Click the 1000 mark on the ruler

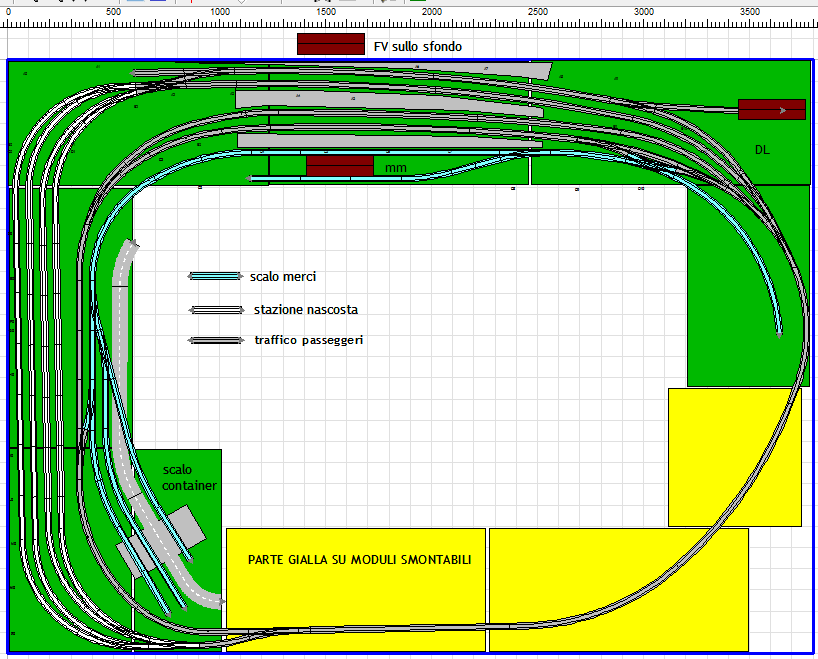coord(219,11)
